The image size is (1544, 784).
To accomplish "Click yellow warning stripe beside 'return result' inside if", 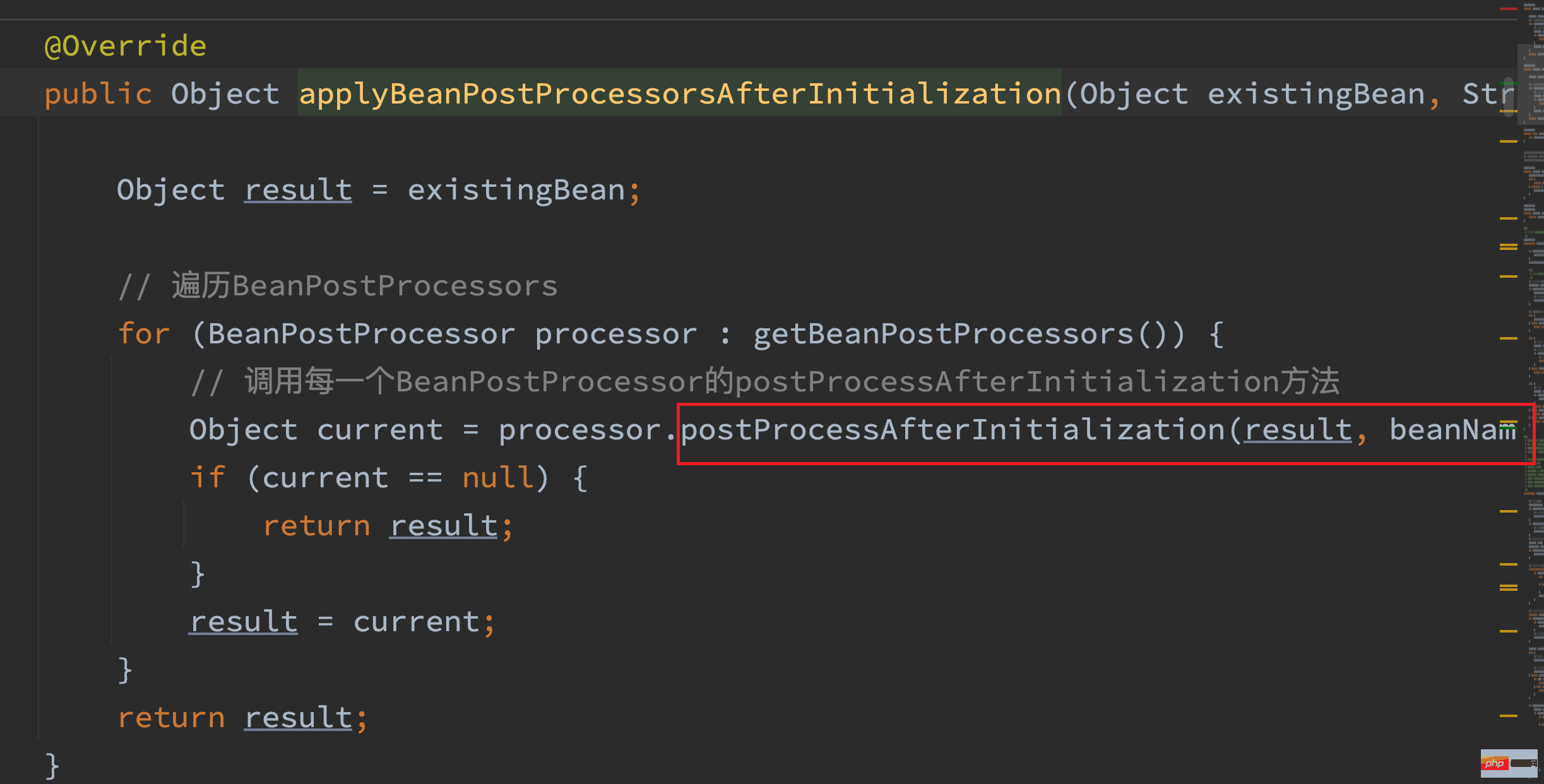I will pos(1508,511).
